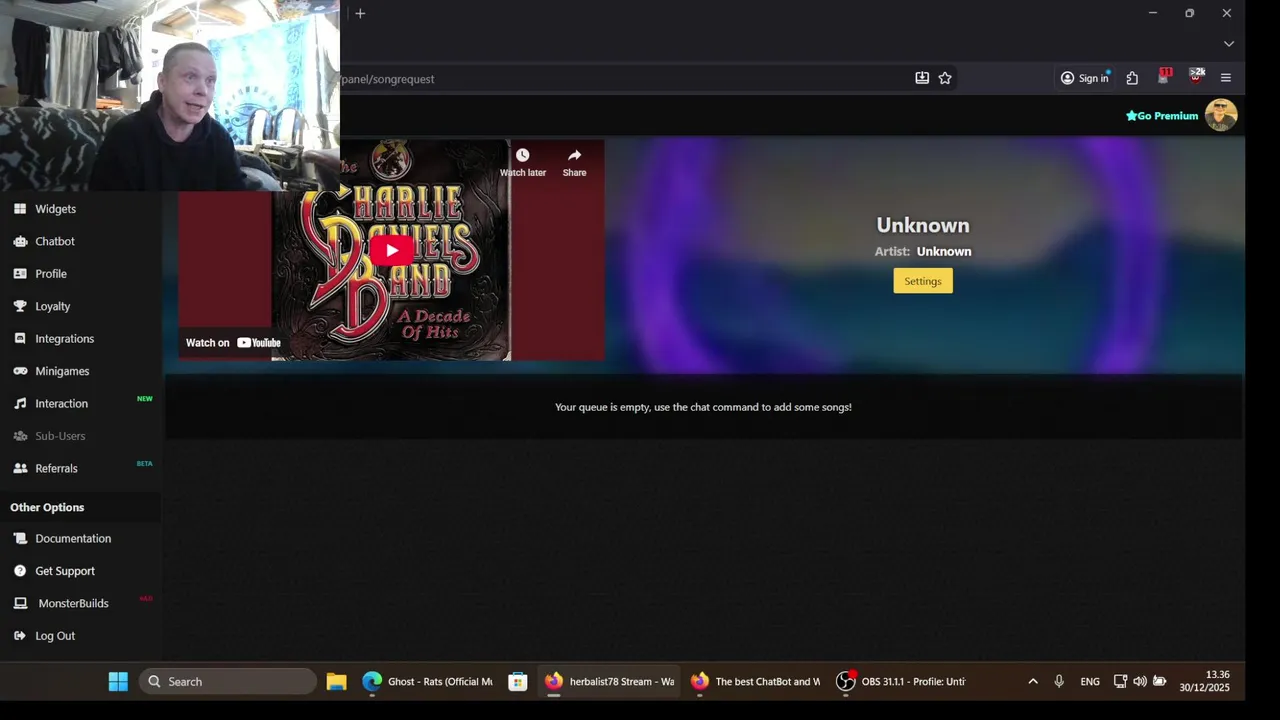
Task: Expand the list all tabs chevron
Action: tap(1229, 44)
